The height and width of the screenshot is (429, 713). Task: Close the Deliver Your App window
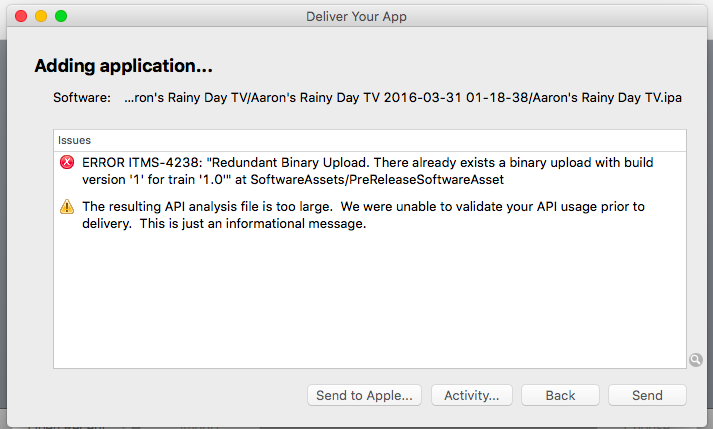pos(21,17)
